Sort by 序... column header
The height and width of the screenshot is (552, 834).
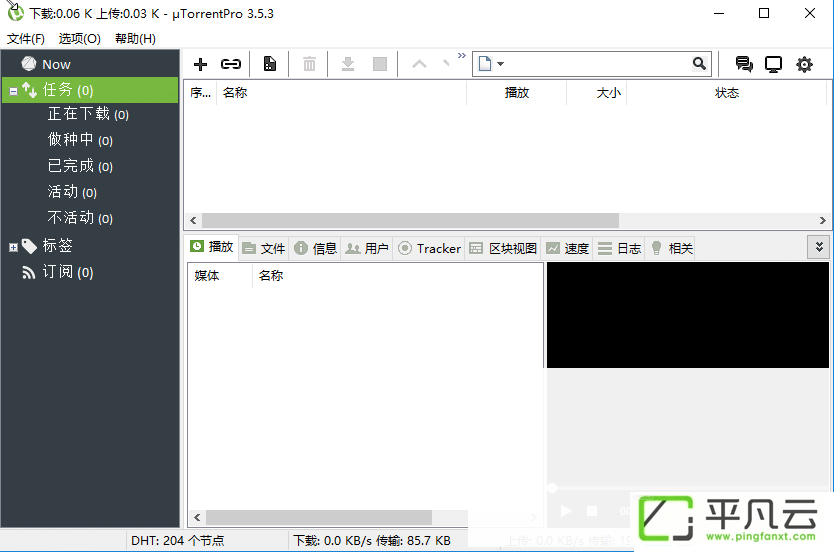(x=201, y=93)
